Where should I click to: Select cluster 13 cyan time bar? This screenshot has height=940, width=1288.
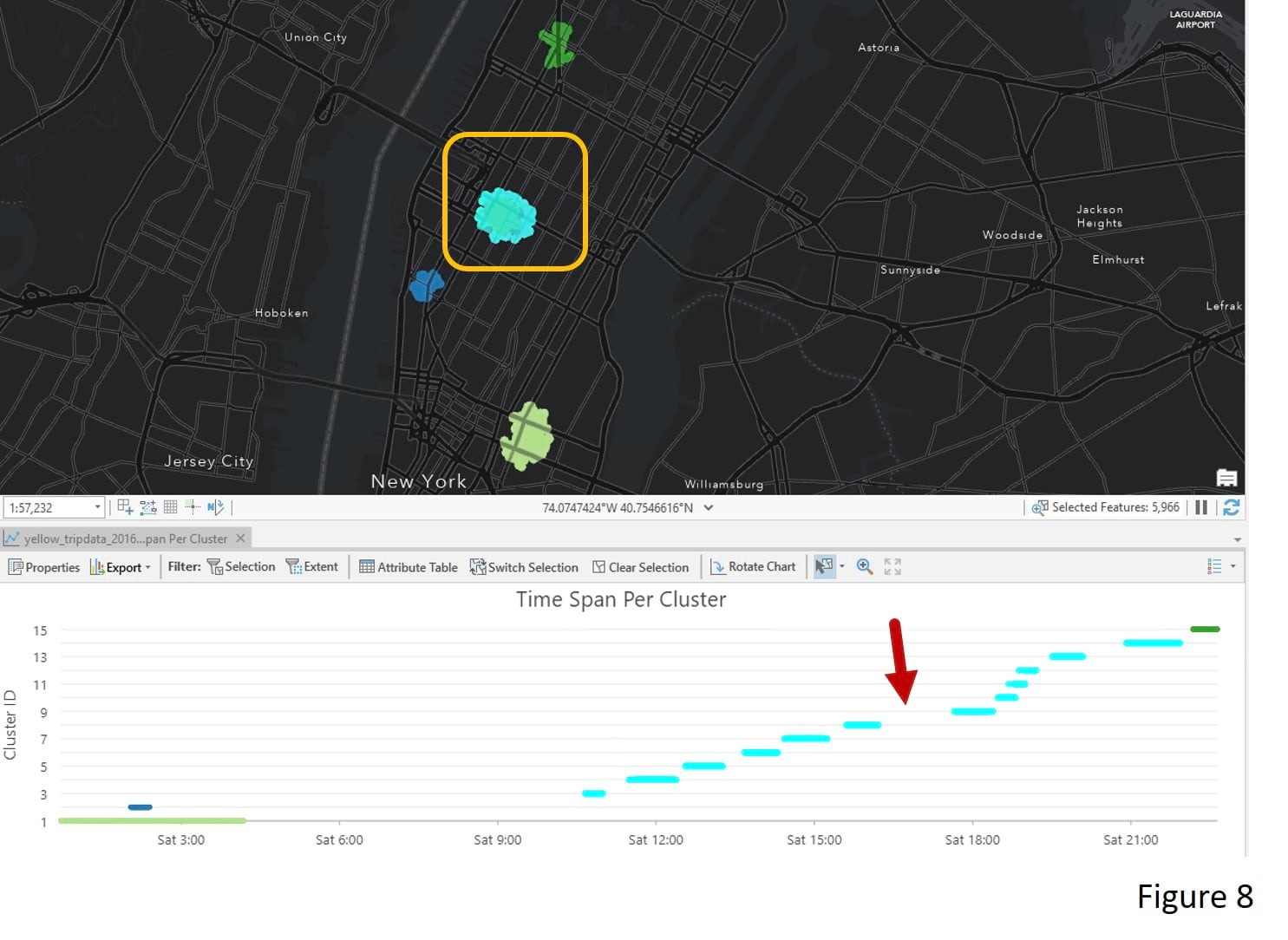click(x=1067, y=656)
